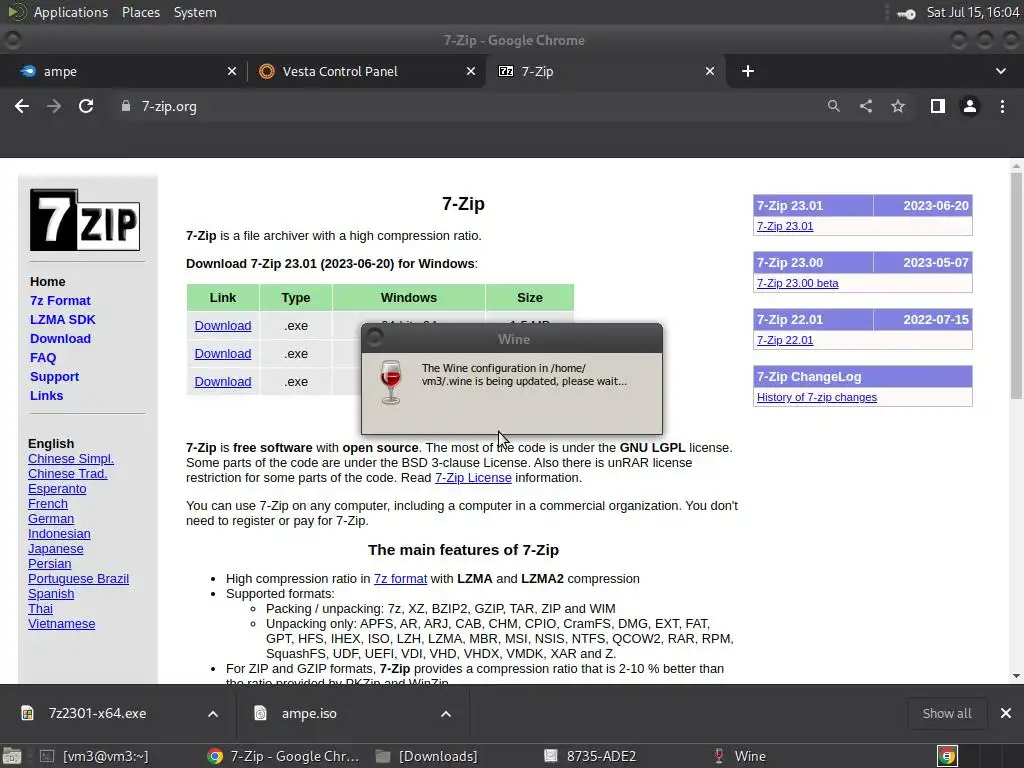This screenshot has width=1024, height=768.
Task: Open the Applications menu
Action: point(71,12)
